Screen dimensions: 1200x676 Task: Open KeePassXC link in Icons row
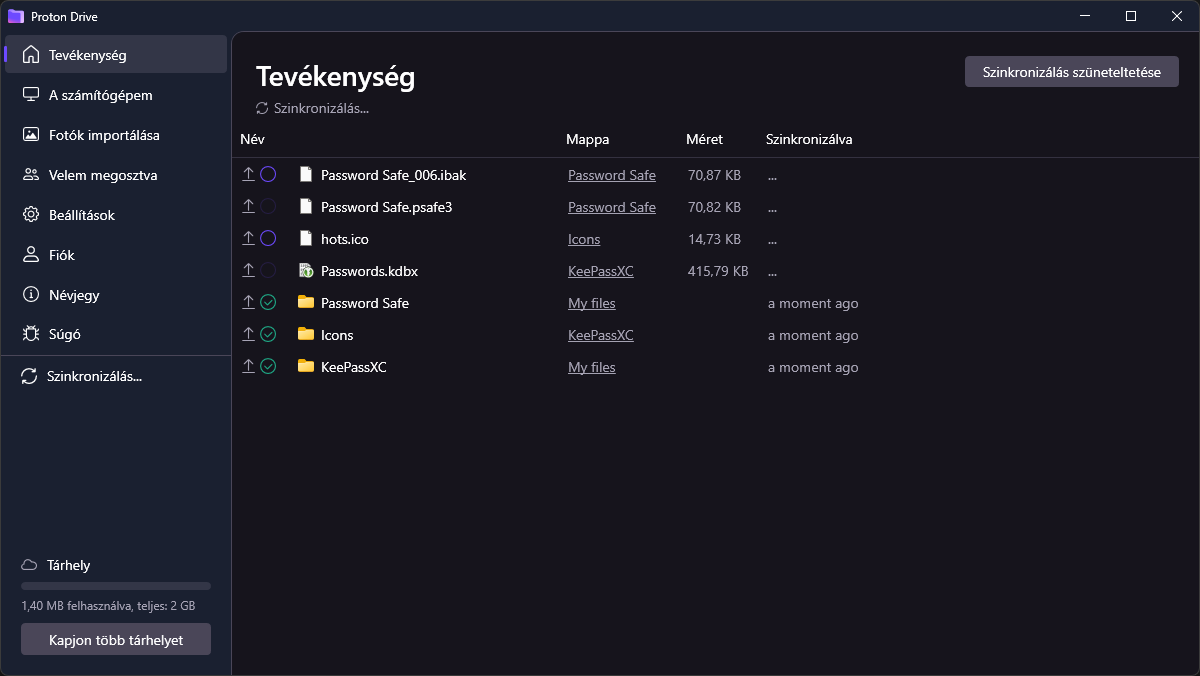click(x=601, y=335)
